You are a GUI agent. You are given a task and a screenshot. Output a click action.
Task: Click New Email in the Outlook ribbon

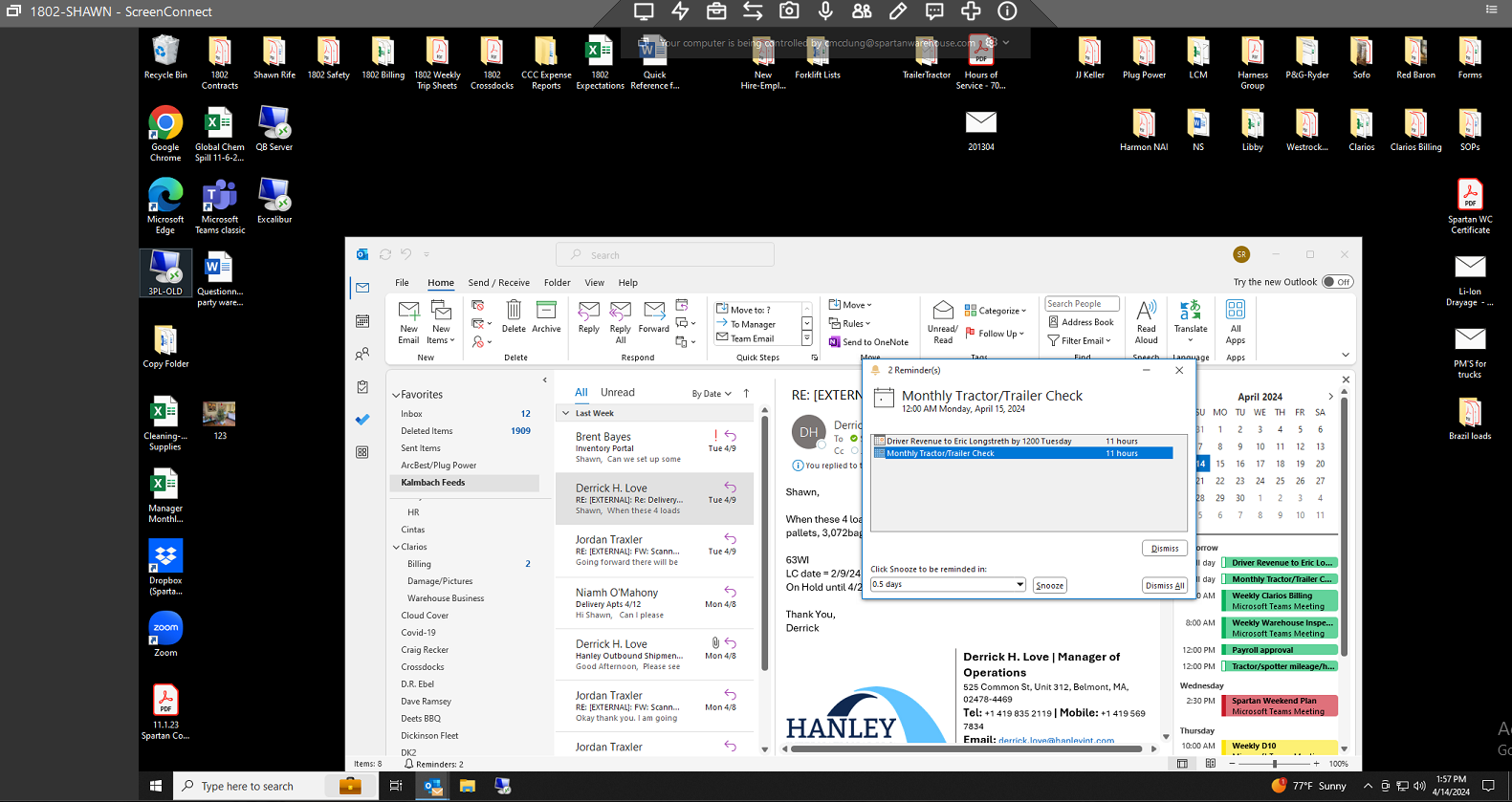click(408, 322)
